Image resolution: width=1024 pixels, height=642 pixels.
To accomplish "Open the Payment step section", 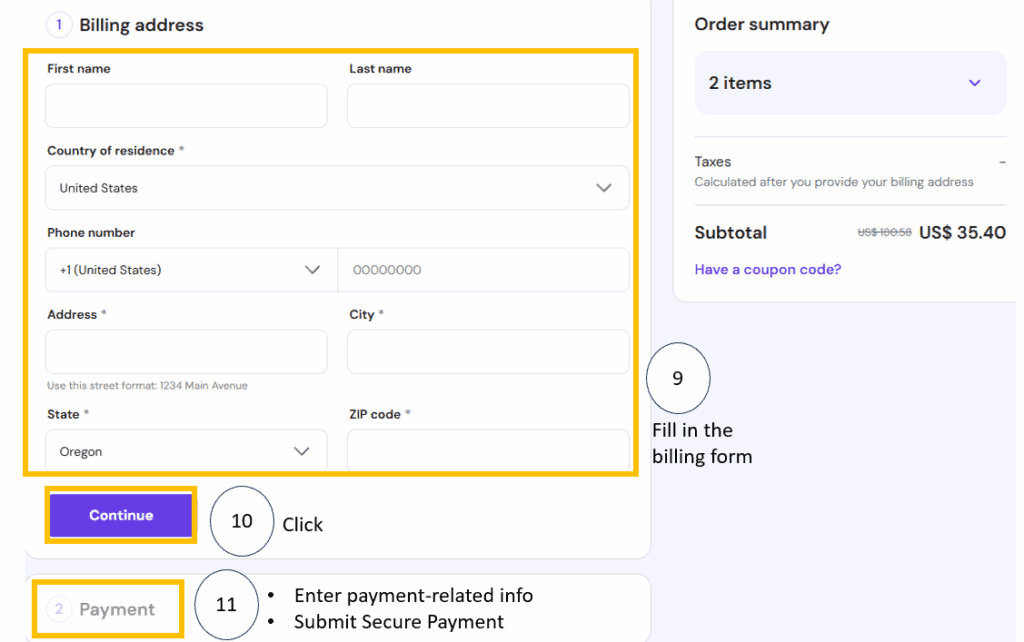I will [x=117, y=609].
